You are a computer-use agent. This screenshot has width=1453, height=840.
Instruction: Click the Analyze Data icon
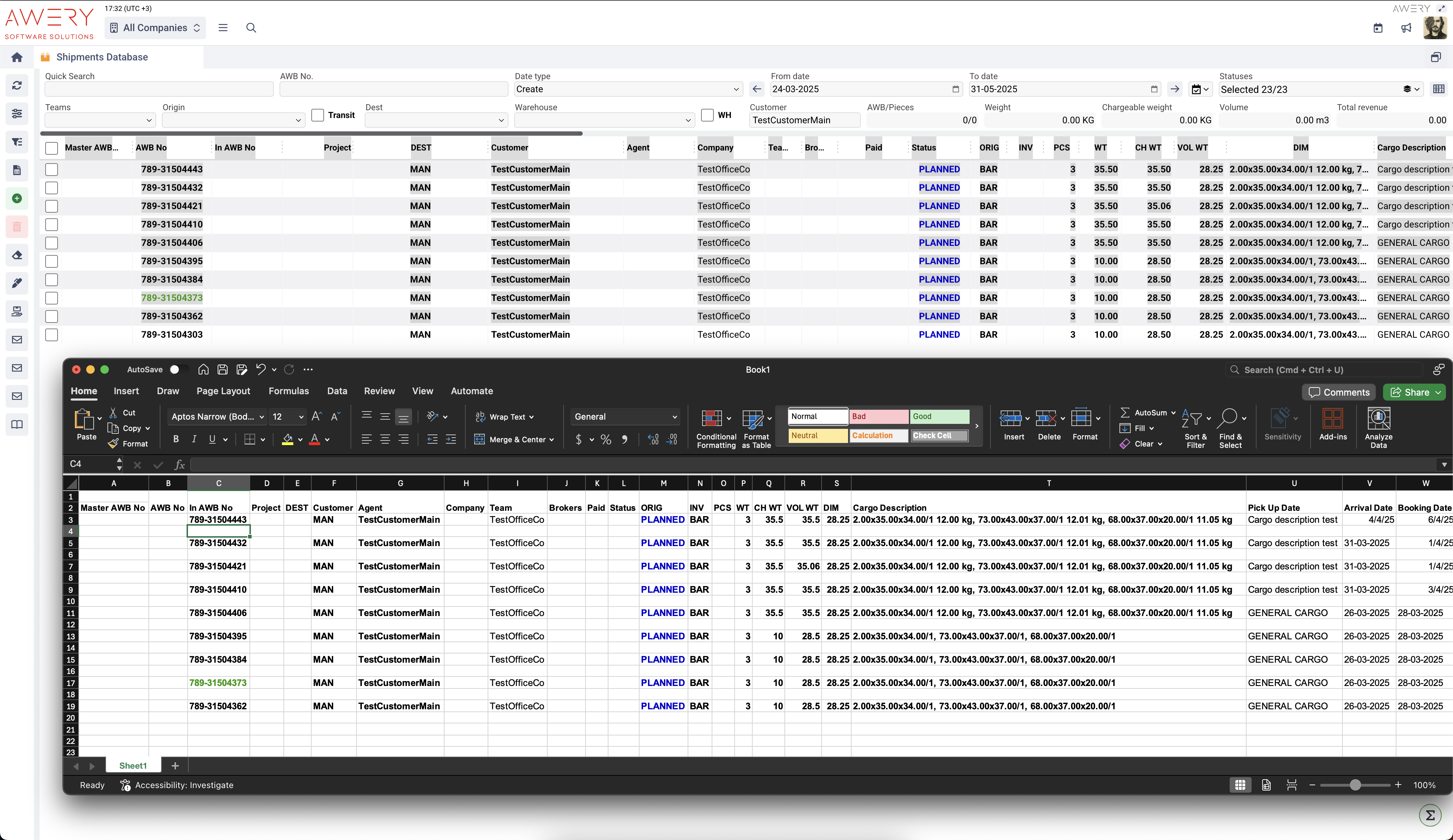tap(1378, 419)
